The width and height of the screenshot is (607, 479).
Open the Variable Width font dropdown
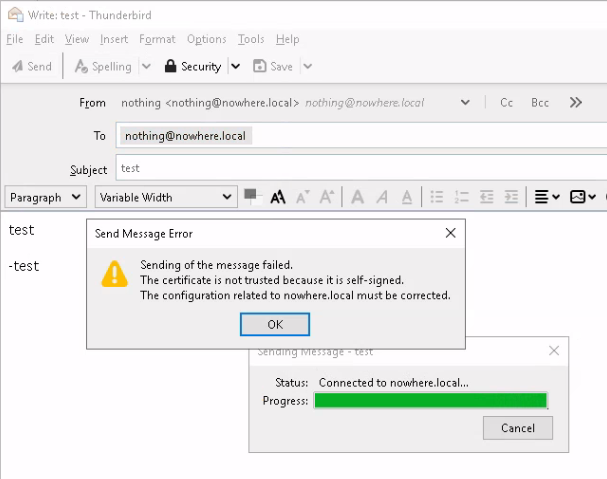(166, 197)
